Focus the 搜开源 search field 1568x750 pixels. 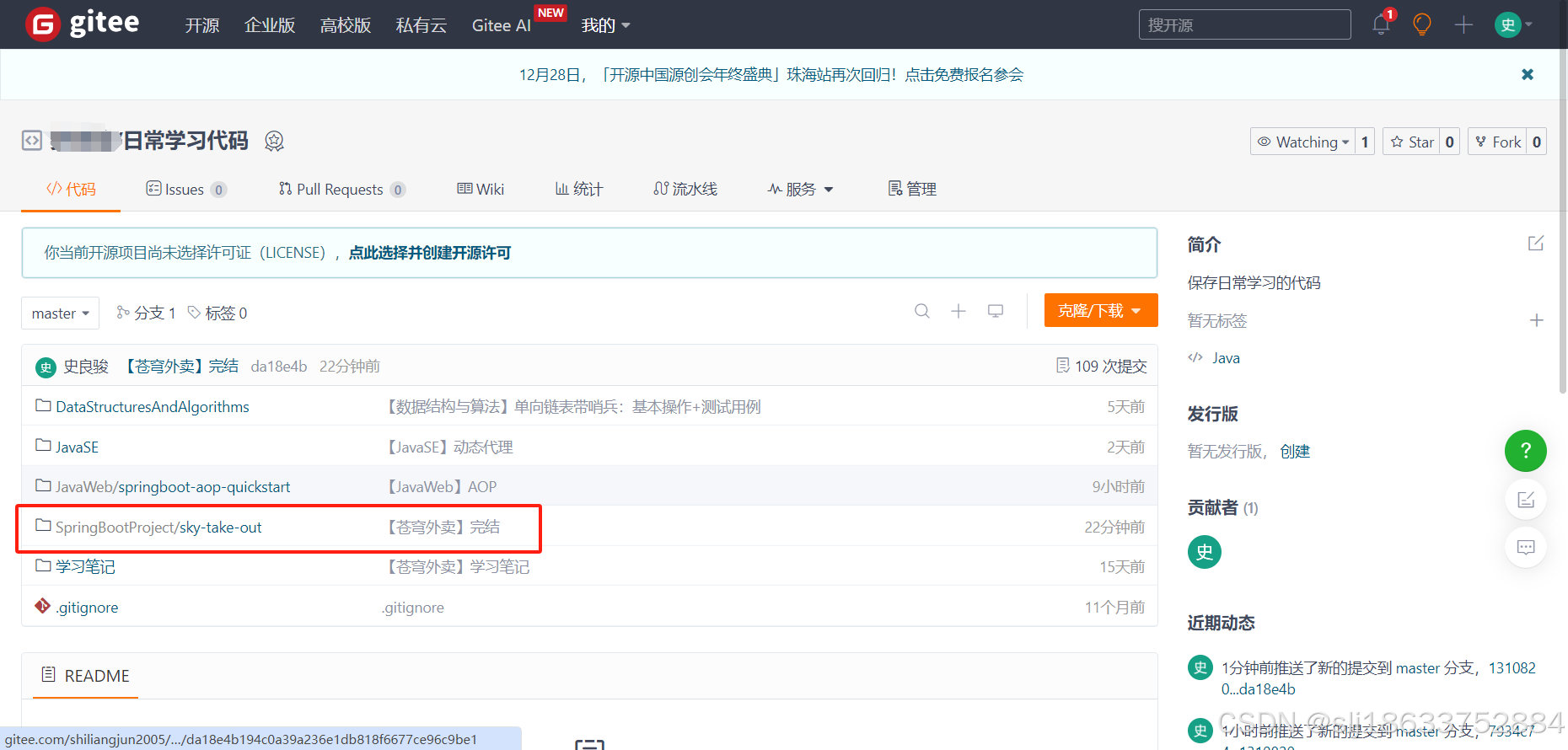click(x=1245, y=24)
